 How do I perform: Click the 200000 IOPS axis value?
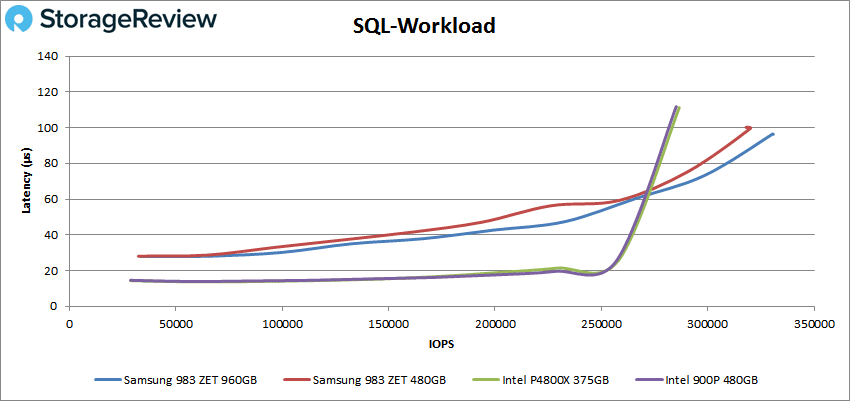point(494,323)
